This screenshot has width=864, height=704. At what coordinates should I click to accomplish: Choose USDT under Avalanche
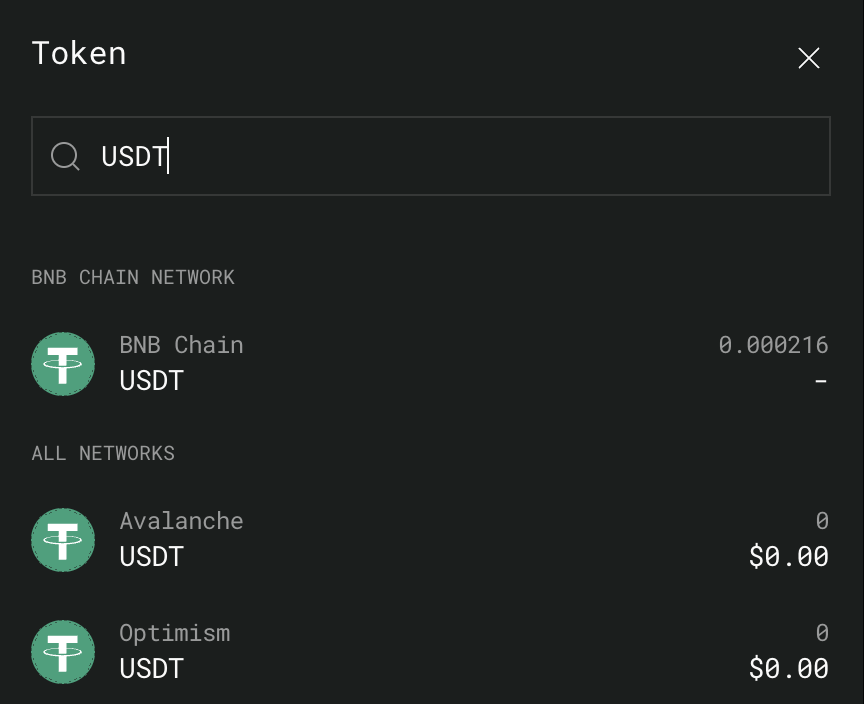point(151,557)
